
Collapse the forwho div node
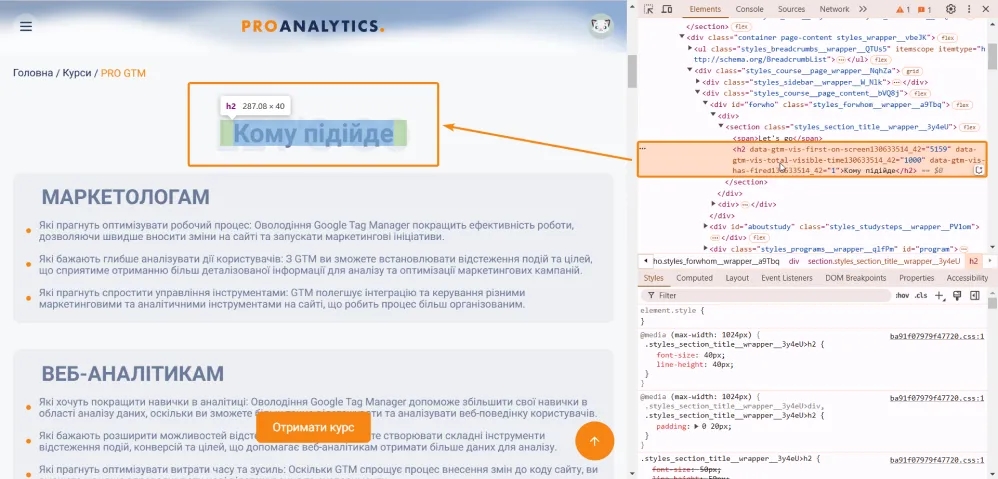706,104
